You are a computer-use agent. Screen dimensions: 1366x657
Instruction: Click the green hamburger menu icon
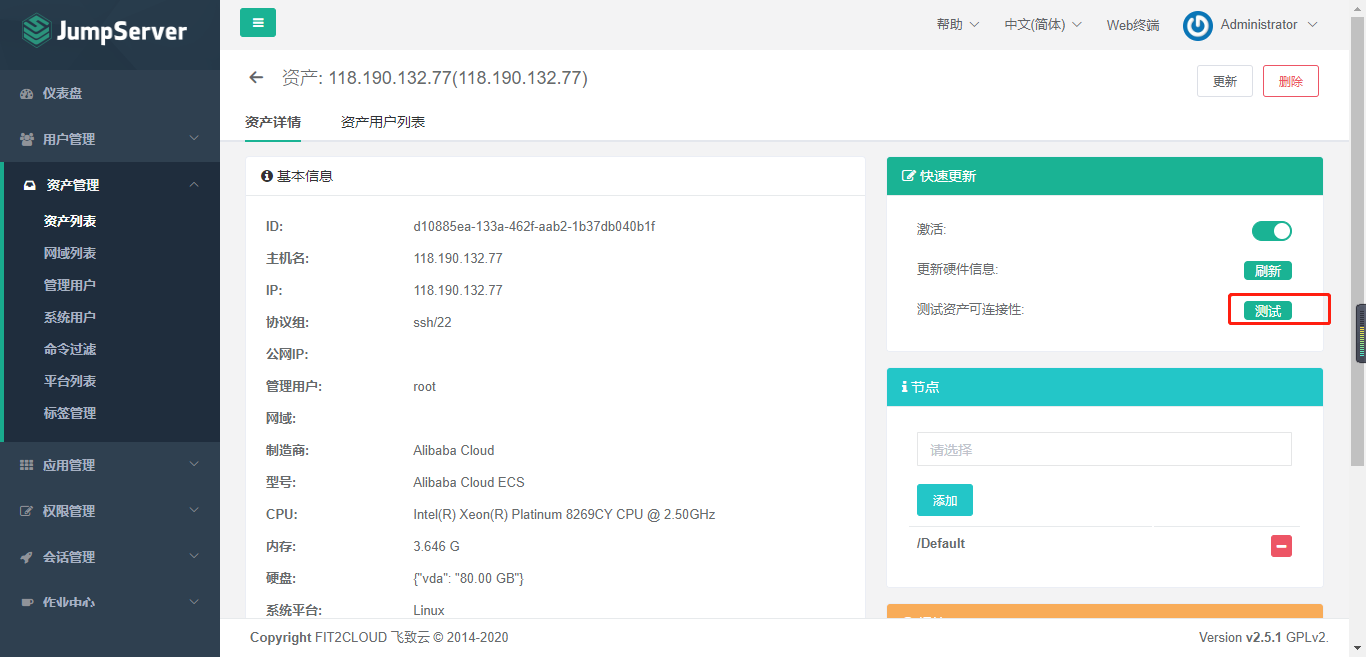coord(257,21)
